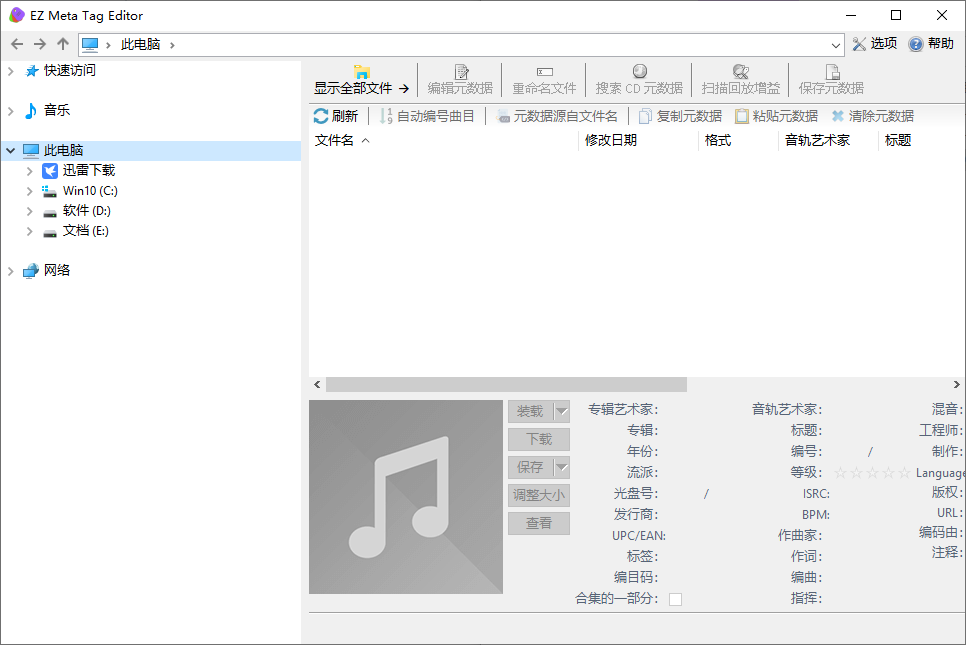Expand 快速访问 tree node
Screen dimensions: 966x645
pyautogui.click(x=10, y=71)
